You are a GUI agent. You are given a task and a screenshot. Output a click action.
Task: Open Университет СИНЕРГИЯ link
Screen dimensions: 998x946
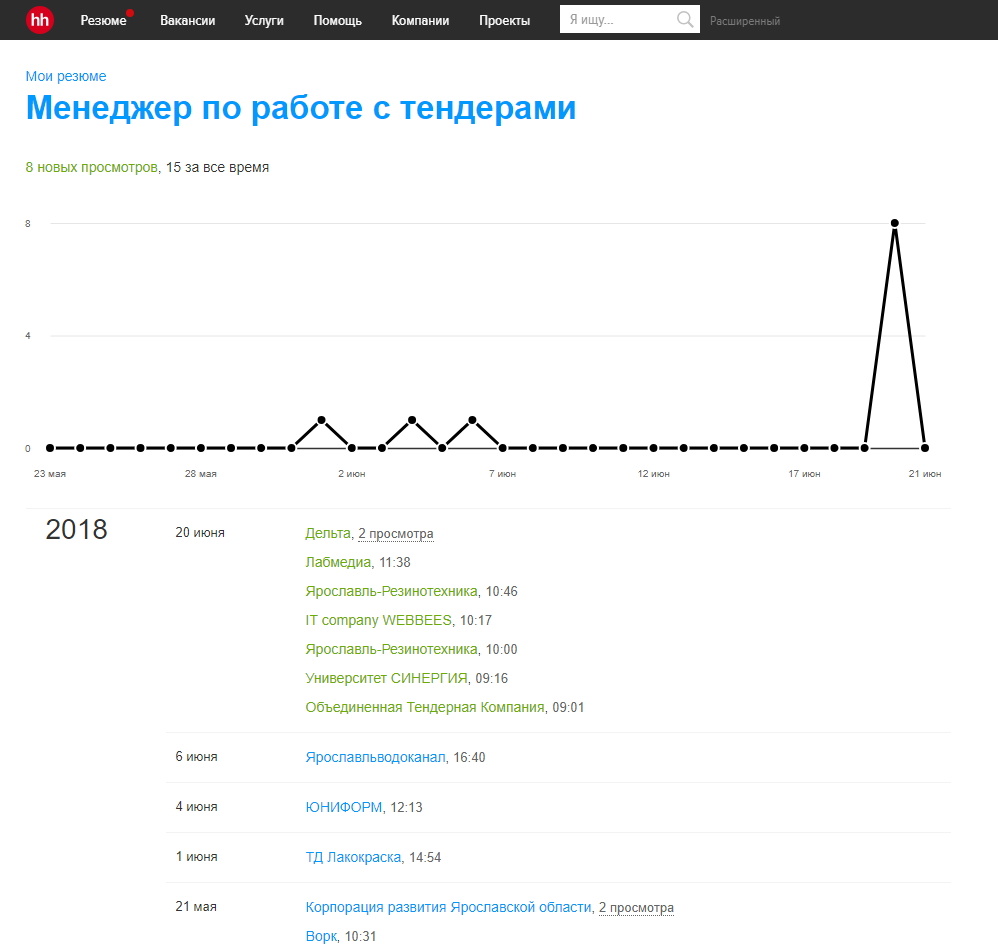(386, 678)
